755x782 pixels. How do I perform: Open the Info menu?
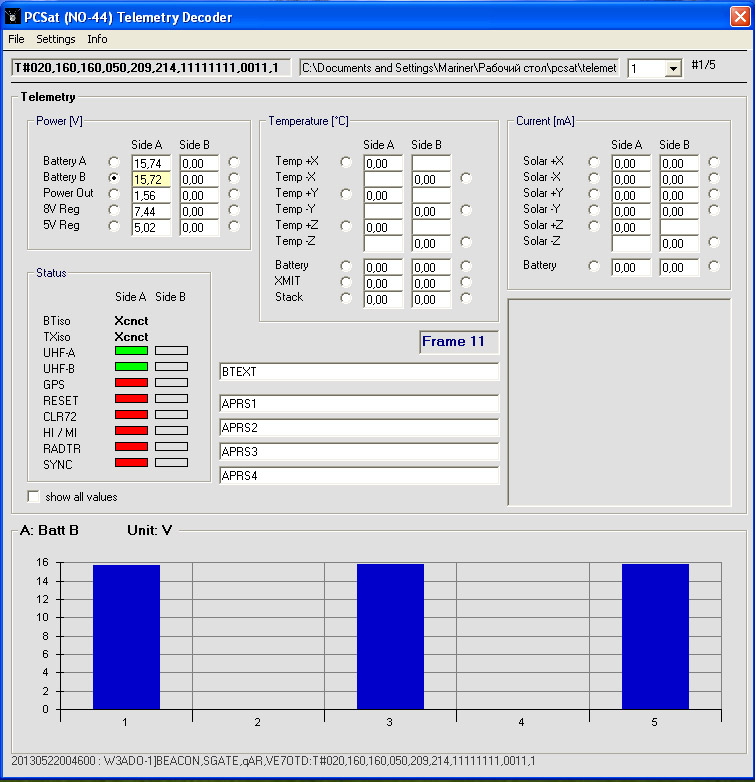click(x=97, y=39)
